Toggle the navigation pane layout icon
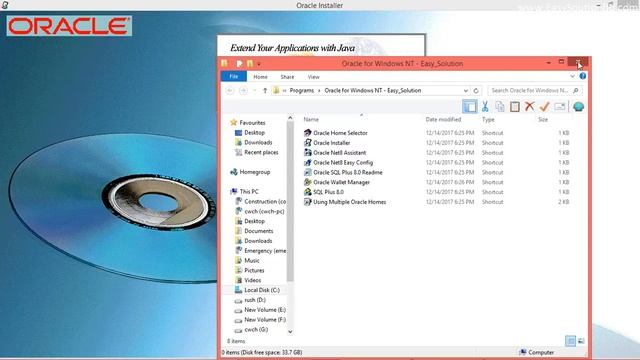The height and width of the screenshot is (360, 640). coord(470,107)
